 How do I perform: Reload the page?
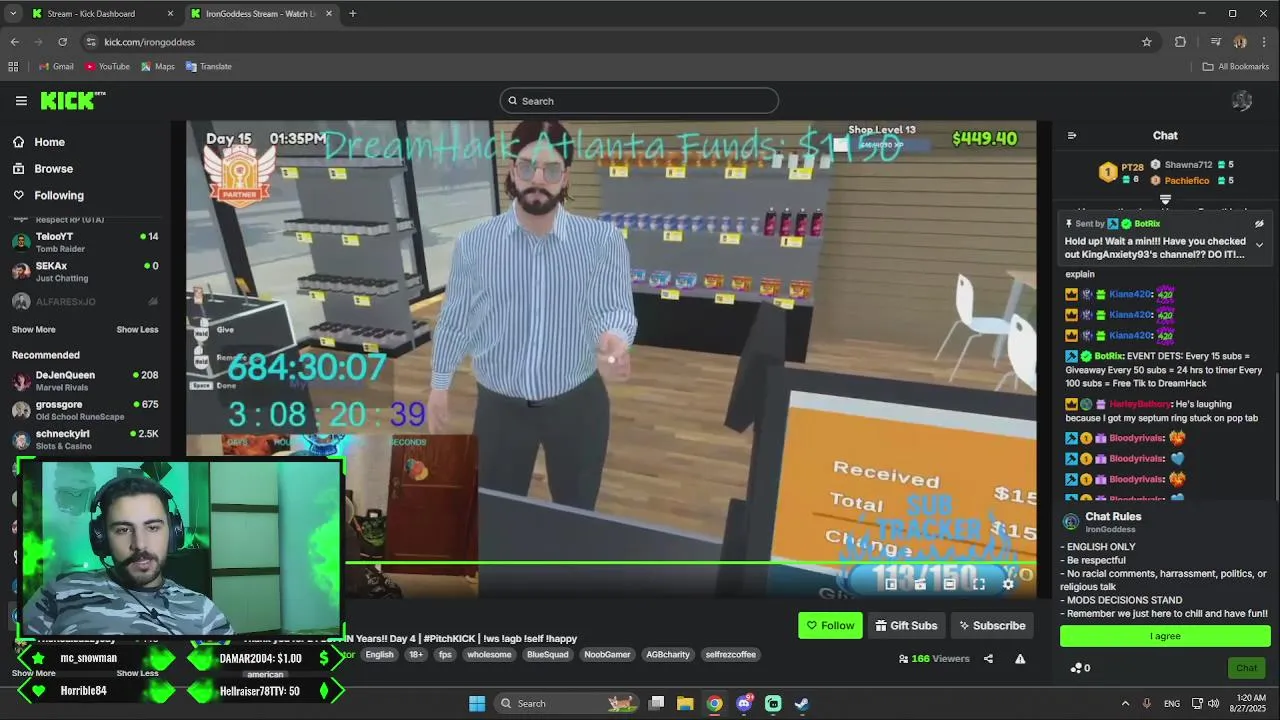tap(62, 42)
